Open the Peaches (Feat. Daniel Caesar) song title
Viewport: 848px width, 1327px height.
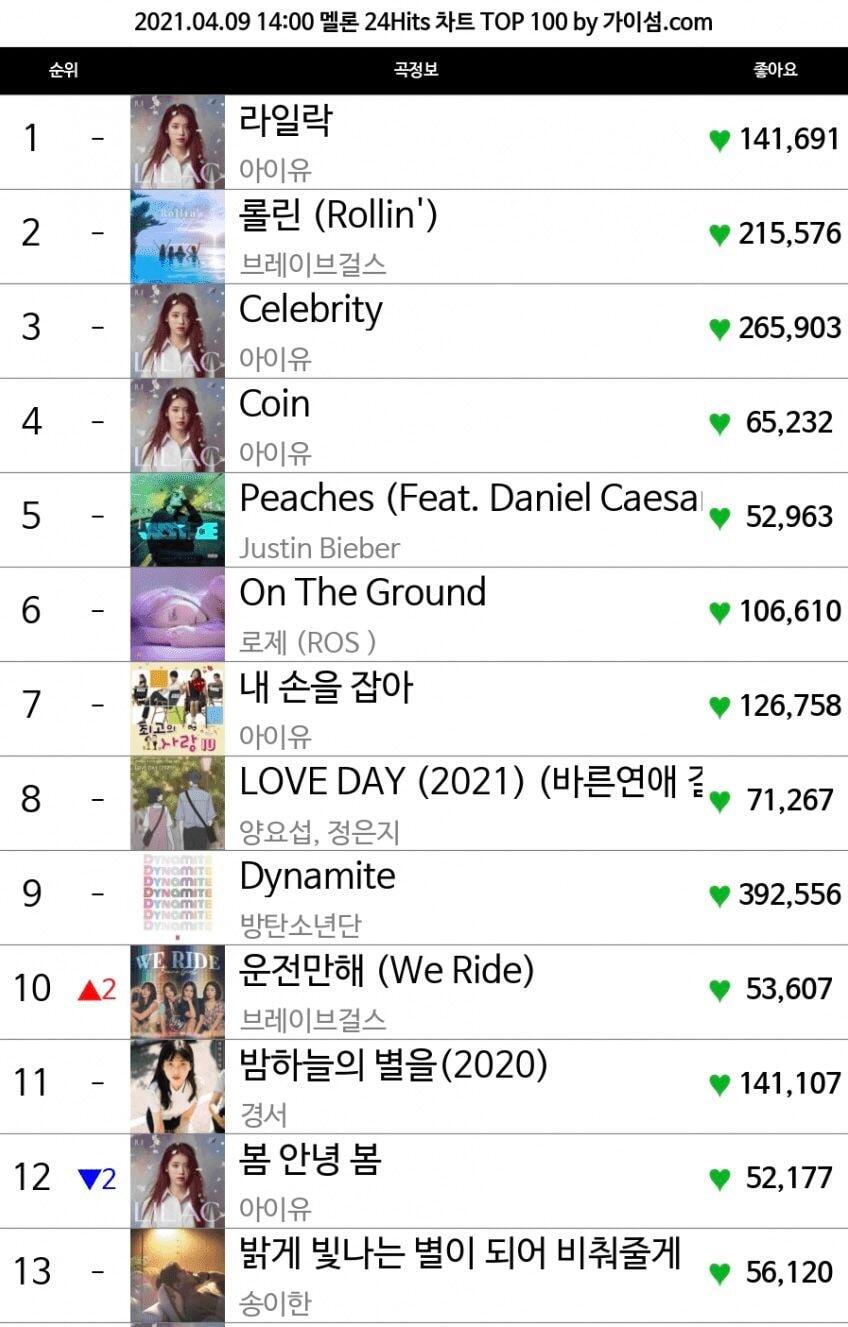(470, 498)
